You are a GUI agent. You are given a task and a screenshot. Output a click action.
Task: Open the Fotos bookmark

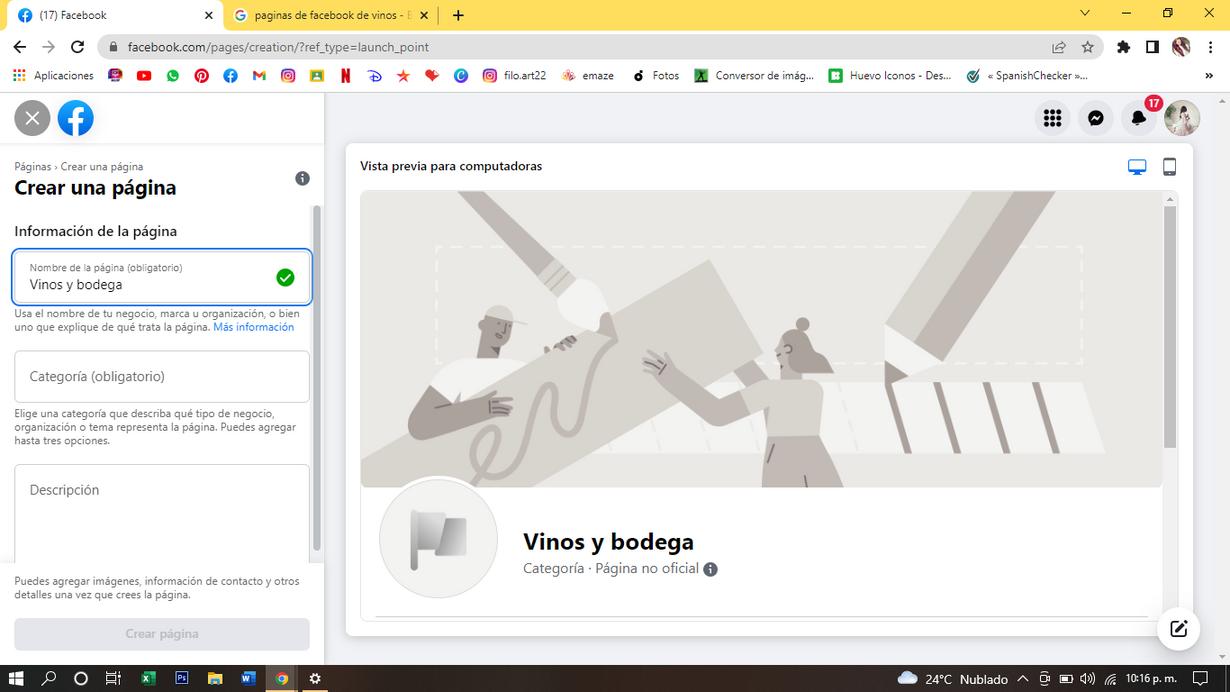(x=656, y=76)
